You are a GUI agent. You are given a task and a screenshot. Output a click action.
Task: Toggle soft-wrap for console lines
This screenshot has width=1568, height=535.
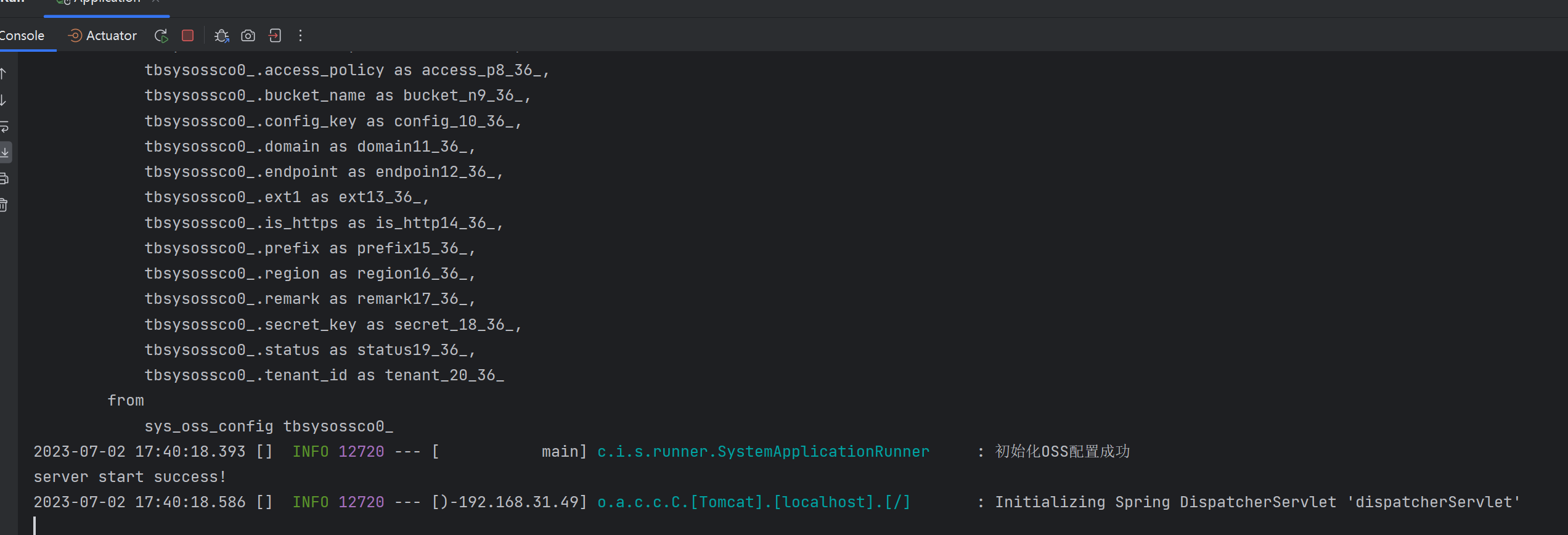tap(4, 127)
